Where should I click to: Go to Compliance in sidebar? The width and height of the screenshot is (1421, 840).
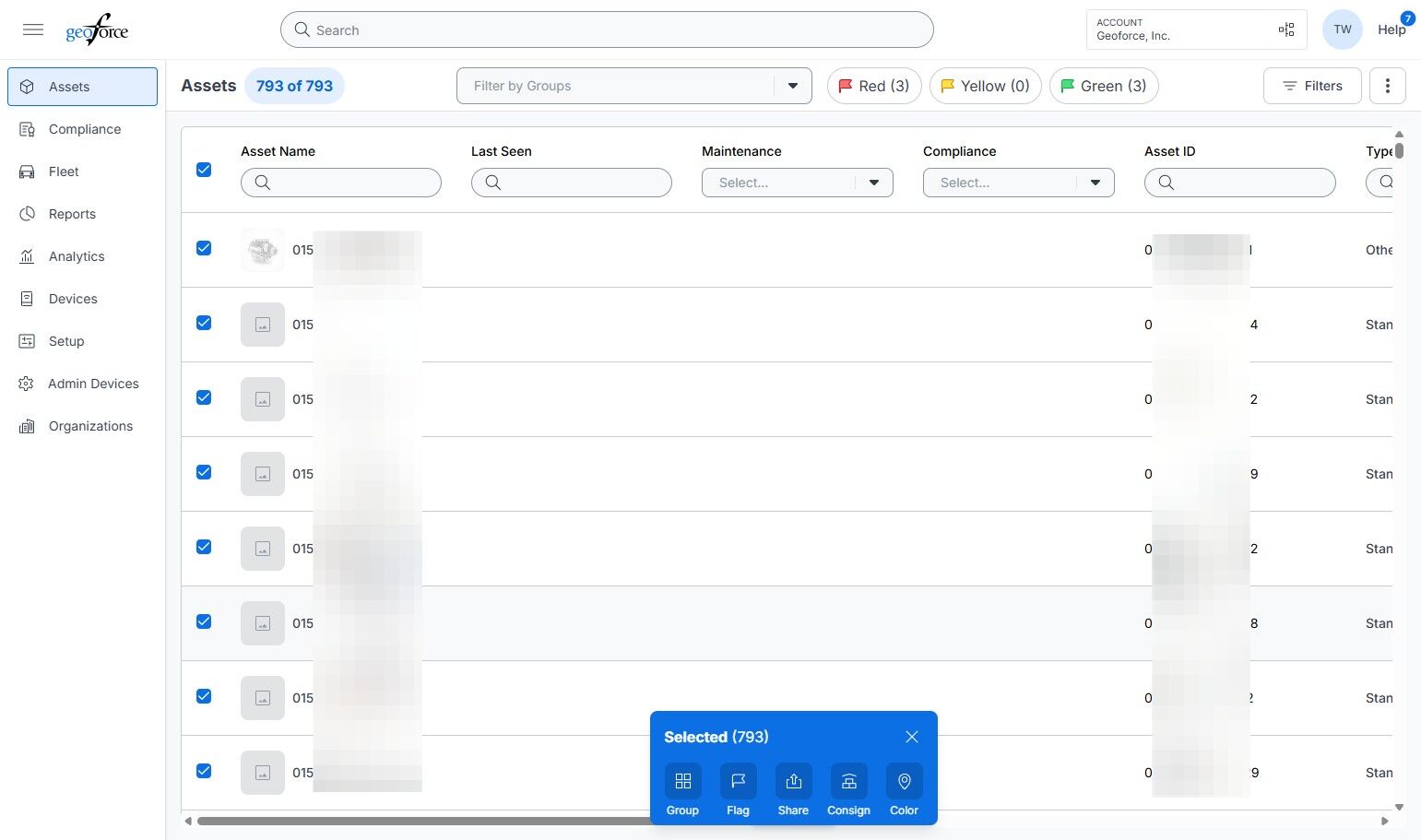(x=83, y=129)
